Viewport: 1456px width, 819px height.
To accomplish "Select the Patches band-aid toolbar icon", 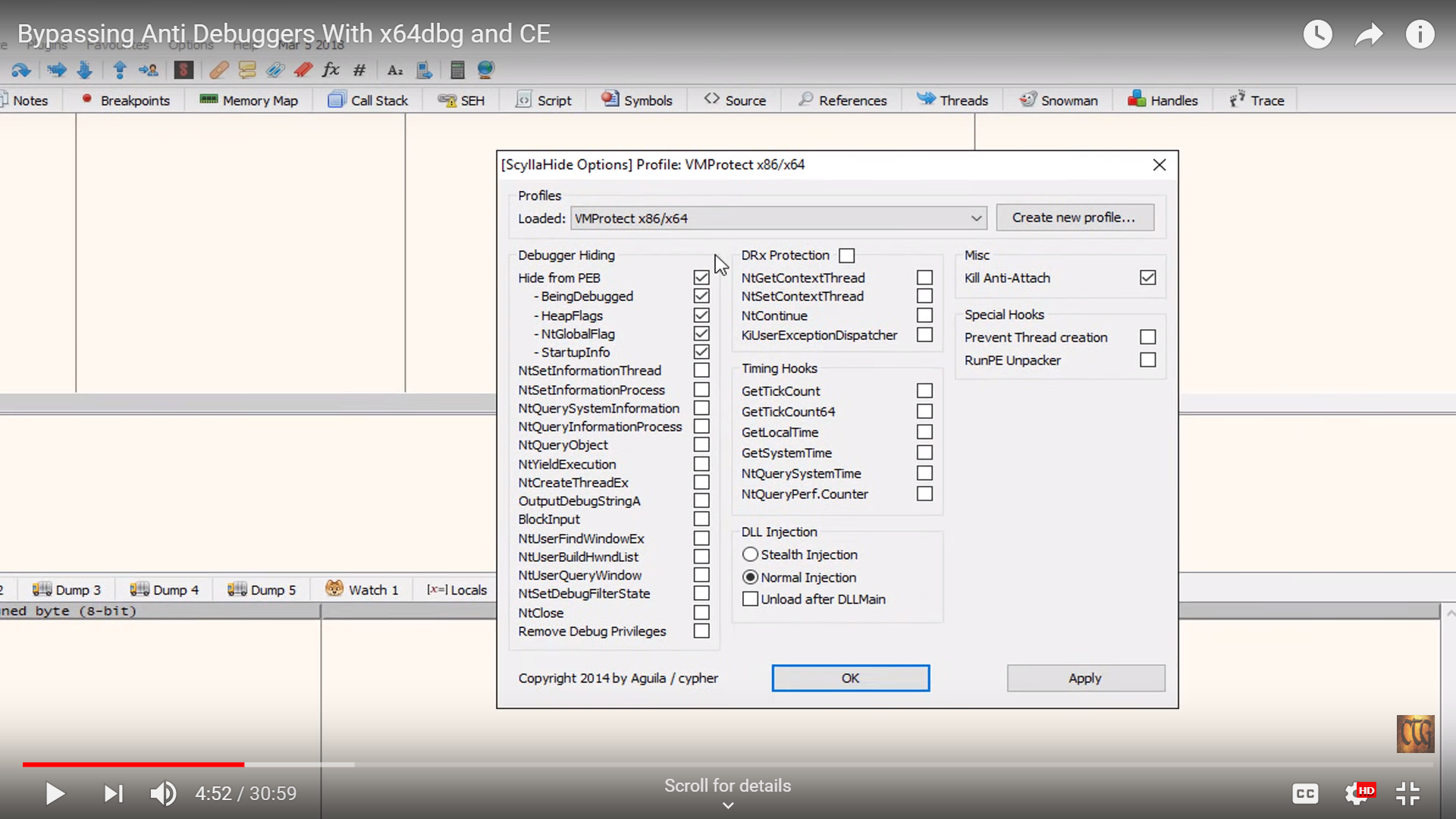I will coord(219,70).
